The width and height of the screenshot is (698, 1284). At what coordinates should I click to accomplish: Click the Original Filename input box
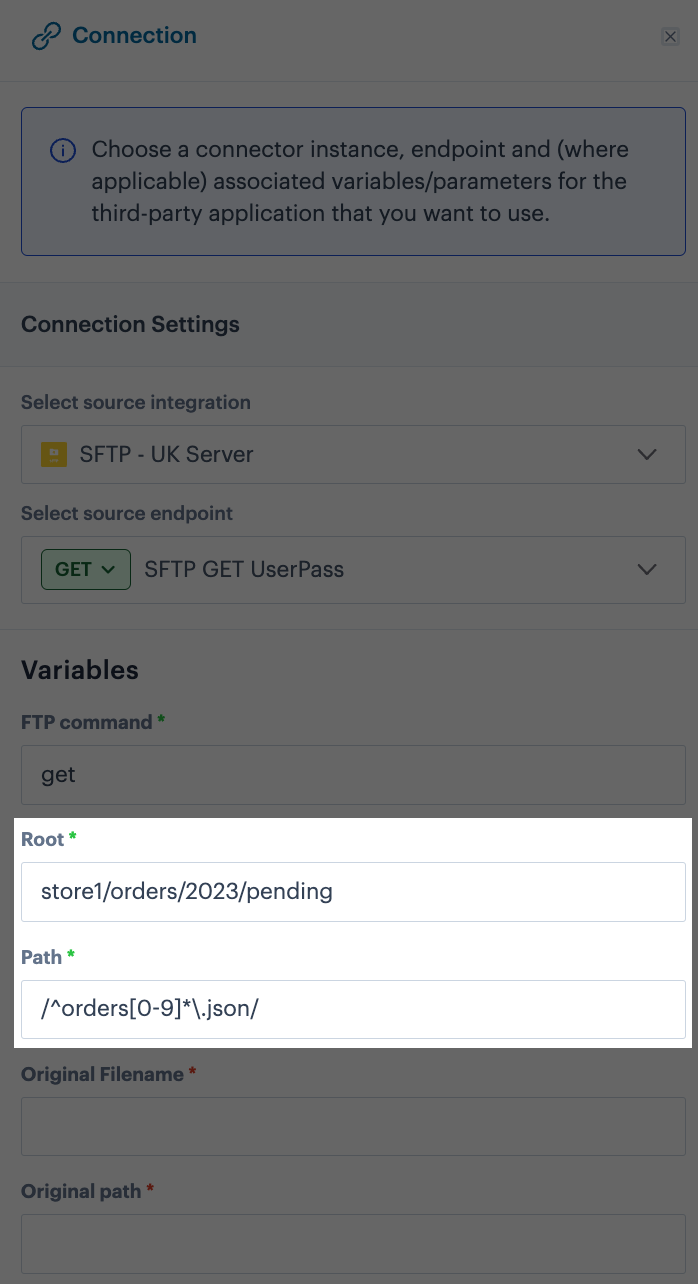[x=353, y=1127]
